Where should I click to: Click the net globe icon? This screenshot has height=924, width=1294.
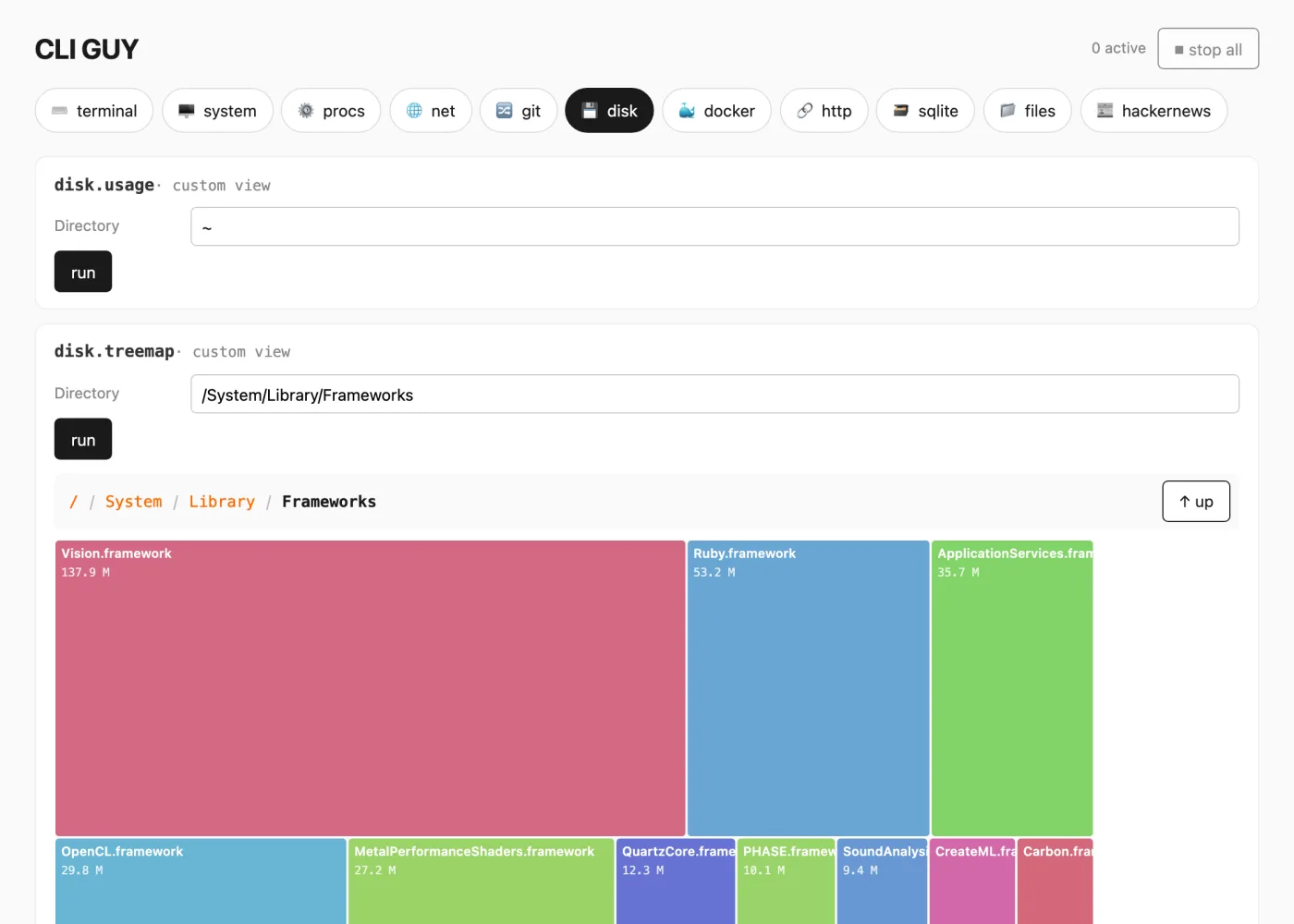414,111
